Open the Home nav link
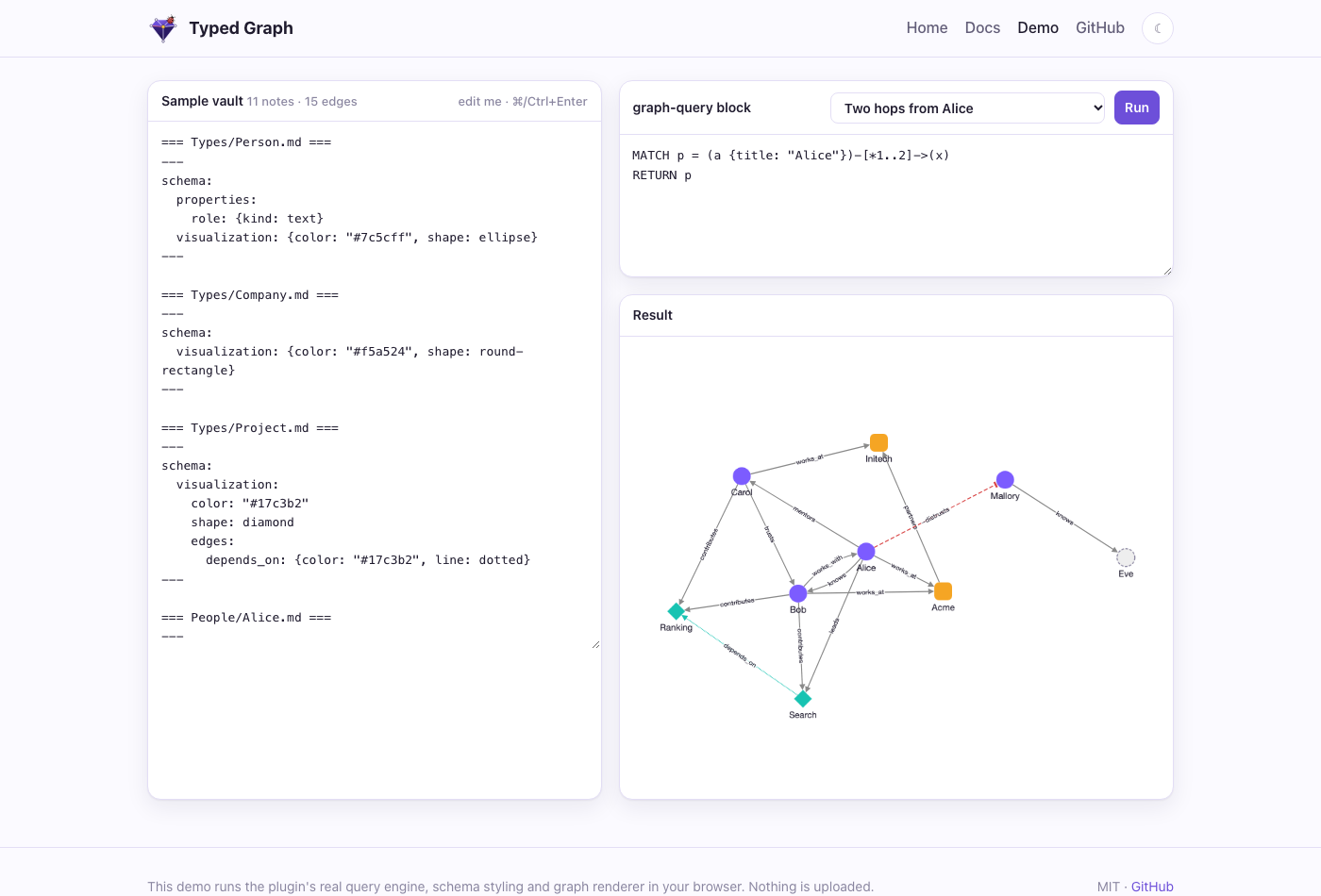The height and width of the screenshot is (896, 1321). pyautogui.click(x=927, y=28)
